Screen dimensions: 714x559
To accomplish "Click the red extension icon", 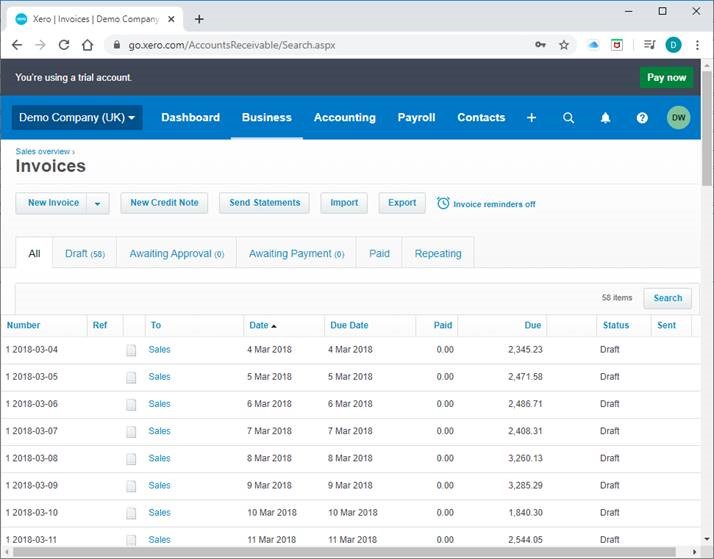I will coord(617,45).
